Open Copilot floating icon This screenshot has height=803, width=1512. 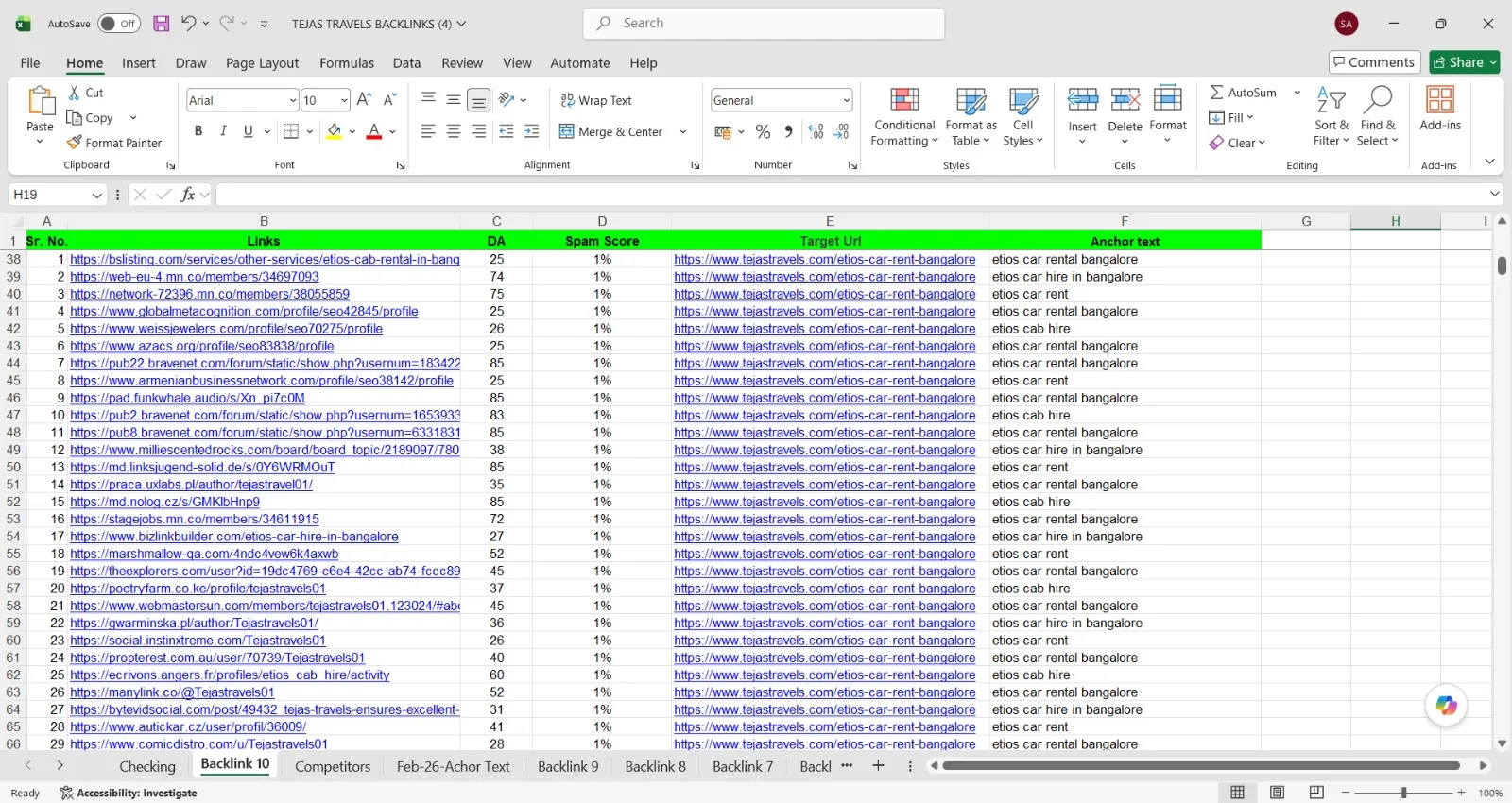point(1446,706)
